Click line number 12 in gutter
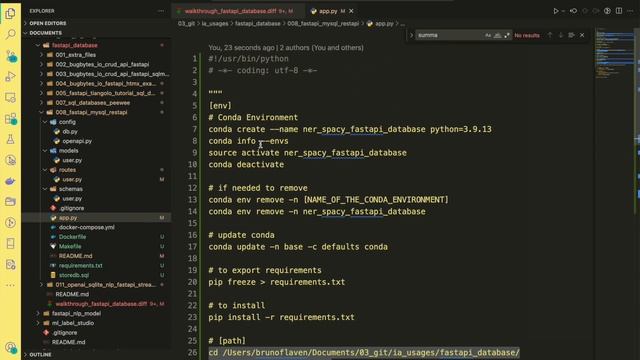Image resolution: width=640 pixels, height=360 pixels. 192,188
